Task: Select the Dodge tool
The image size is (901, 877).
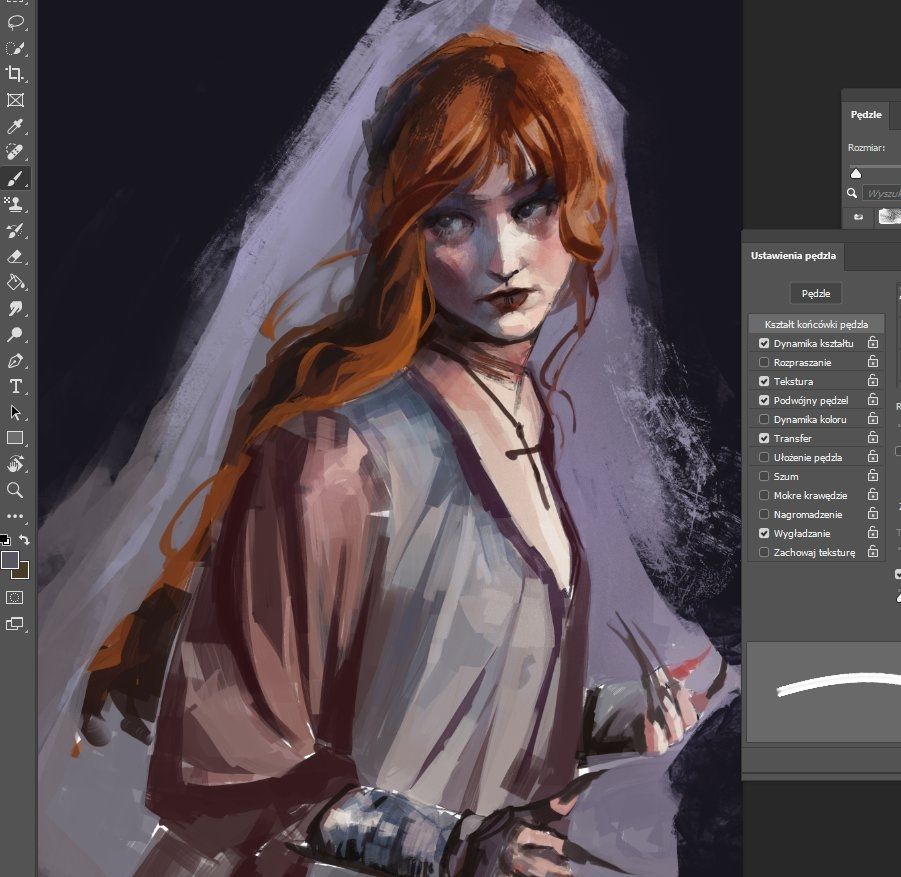Action: 15,334
